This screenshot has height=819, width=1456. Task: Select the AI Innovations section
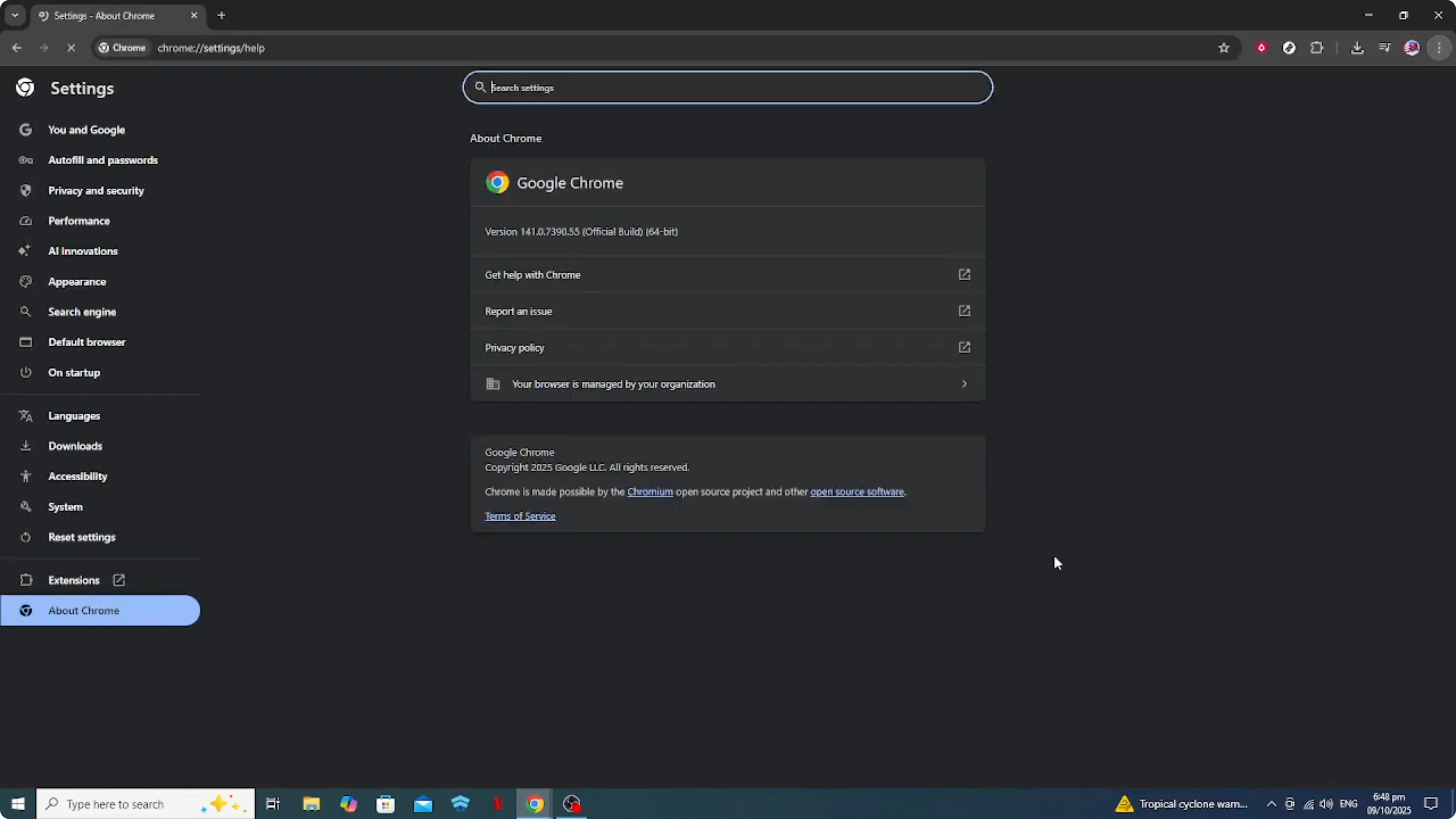coord(83,251)
